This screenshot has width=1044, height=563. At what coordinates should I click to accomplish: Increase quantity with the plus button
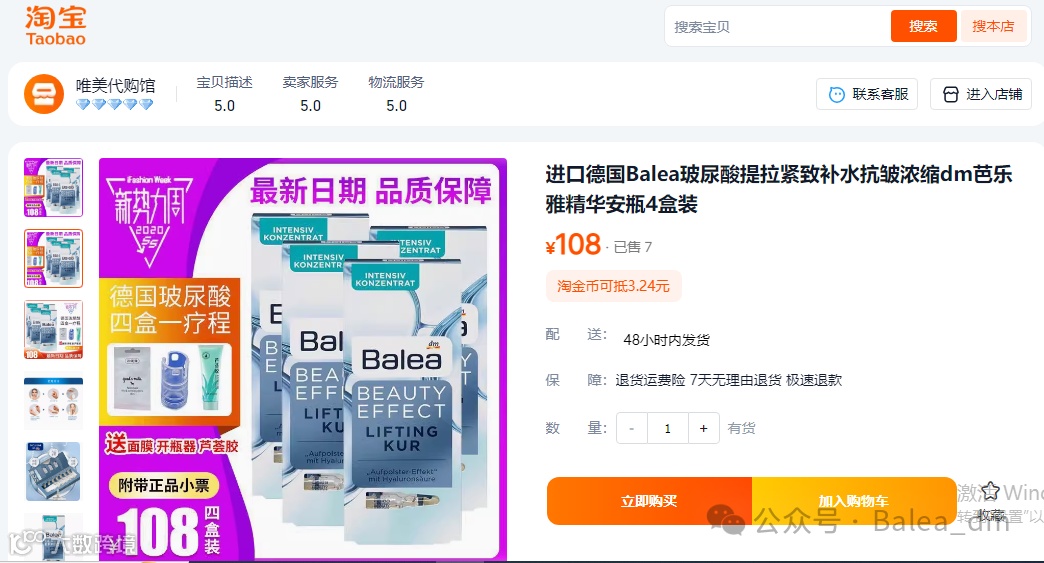coord(704,428)
